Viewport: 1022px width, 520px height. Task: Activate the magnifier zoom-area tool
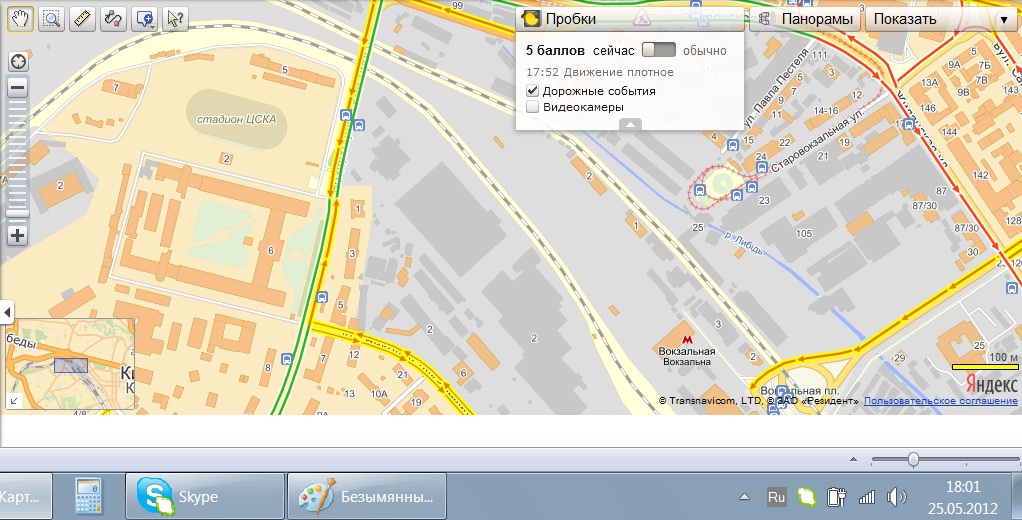[51, 18]
